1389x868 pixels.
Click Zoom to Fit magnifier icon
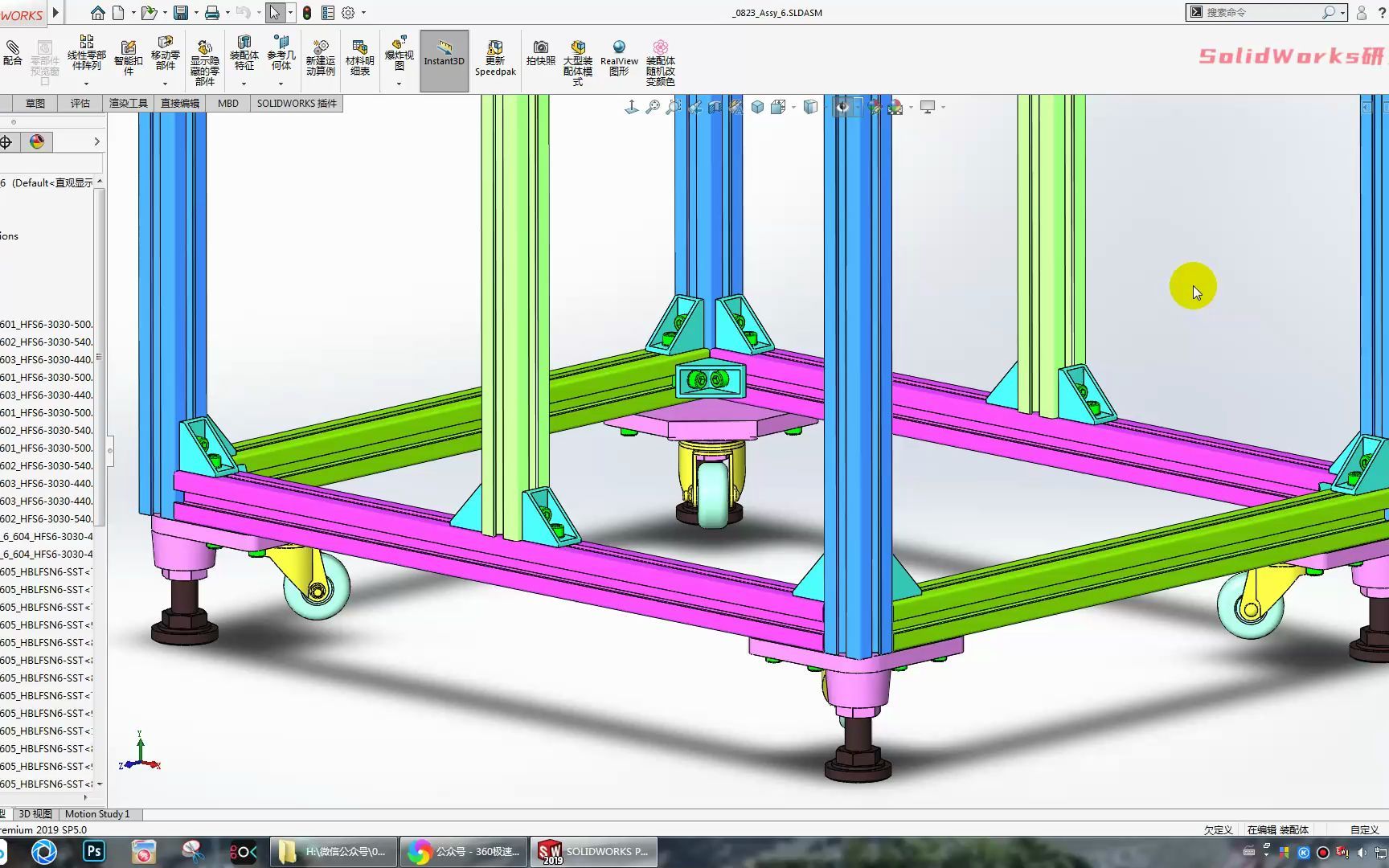click(653, 107)
